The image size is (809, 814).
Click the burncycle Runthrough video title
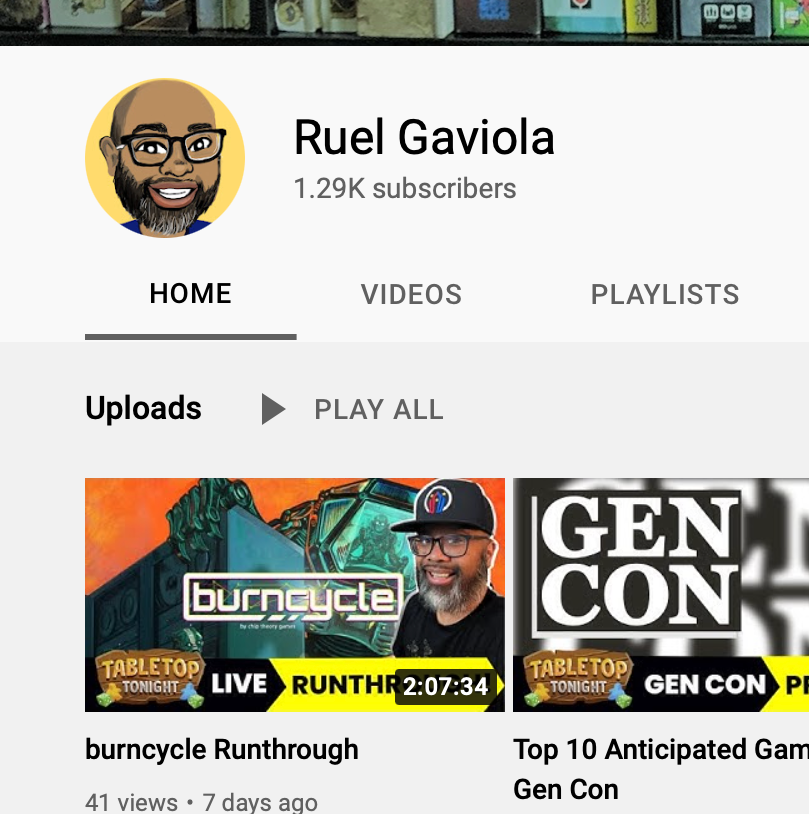222,750
